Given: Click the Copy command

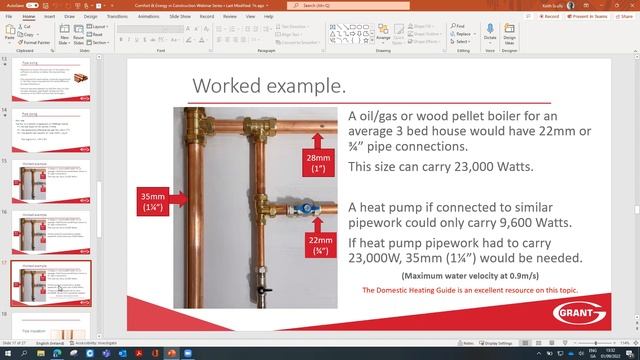Looking at the screenshot, I should tap(26, 35).
